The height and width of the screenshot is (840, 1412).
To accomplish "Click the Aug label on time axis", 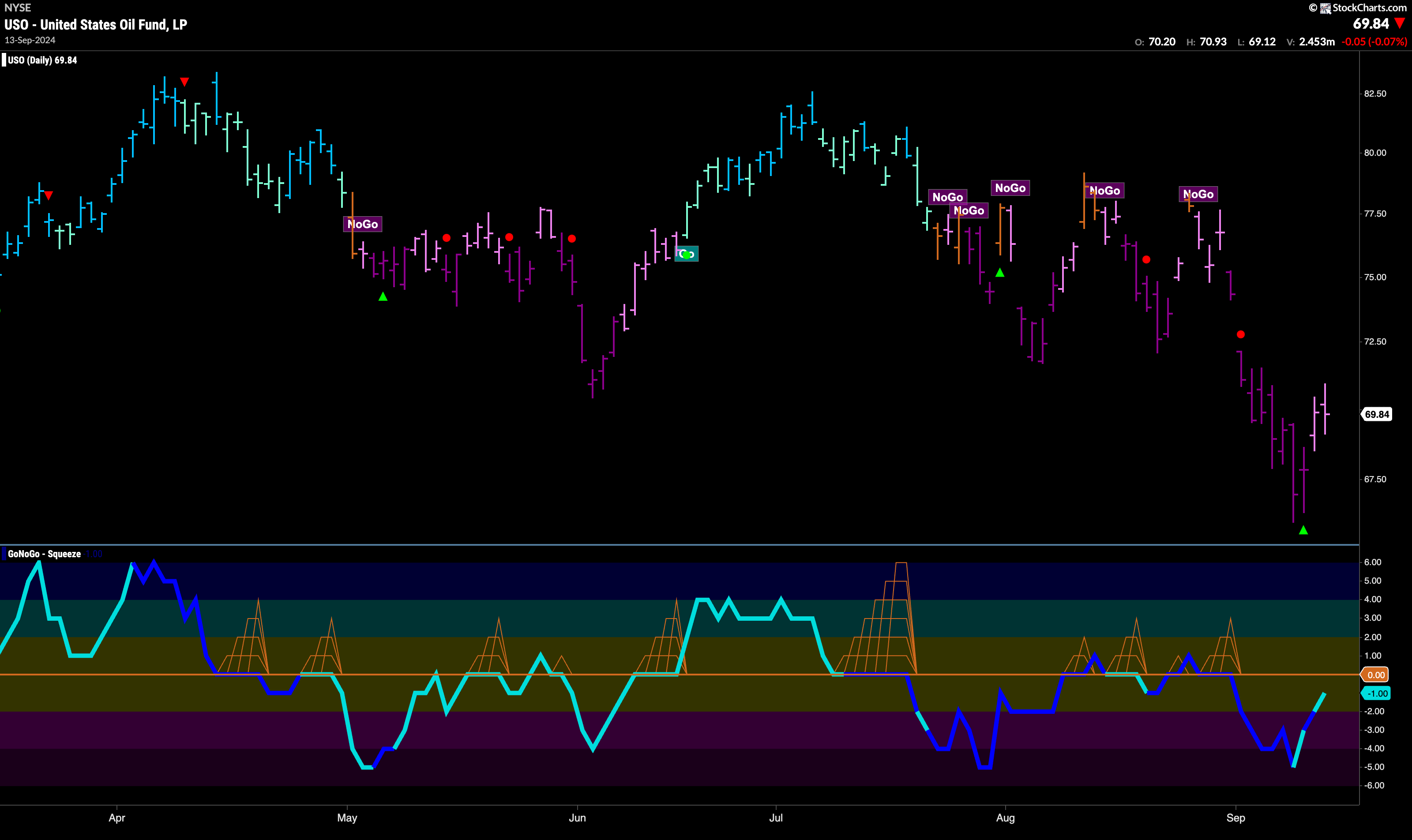I will tap(1006, 818).
